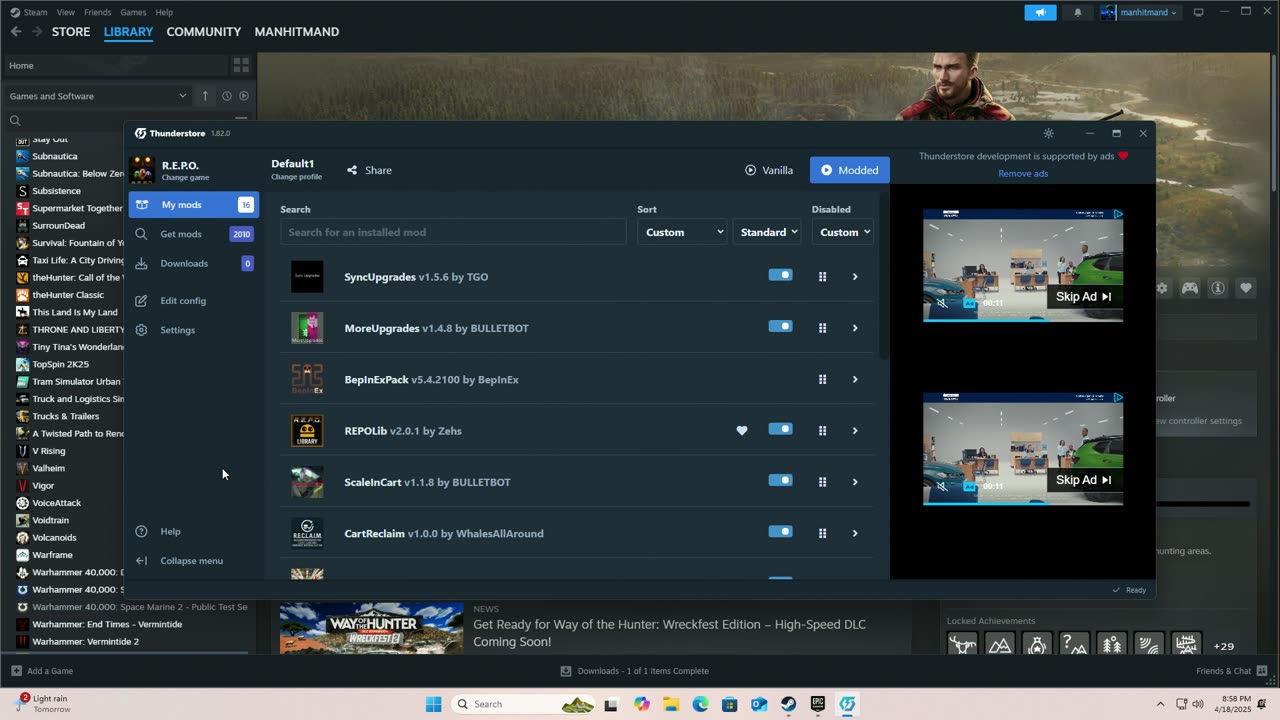Disable the SyncUpgrades mod toggle
1280x720 pixels.
(x=780, y=275)
